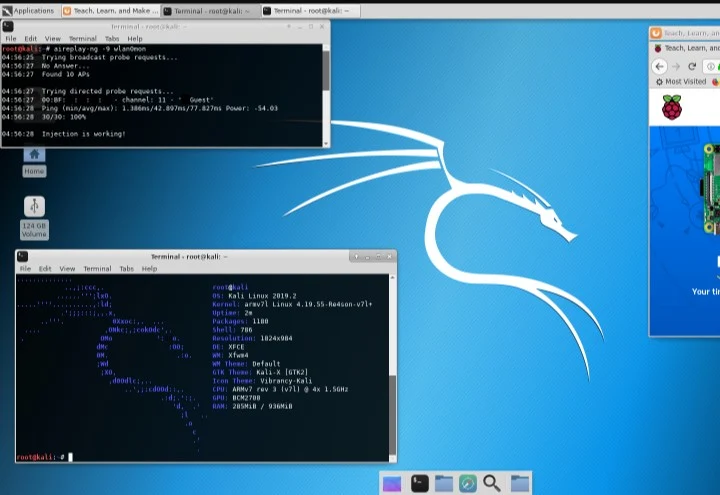The height and width of the screenshot is (495, 720).
Task: Click the show desktop icon in the dock
Action: [392, 484]
